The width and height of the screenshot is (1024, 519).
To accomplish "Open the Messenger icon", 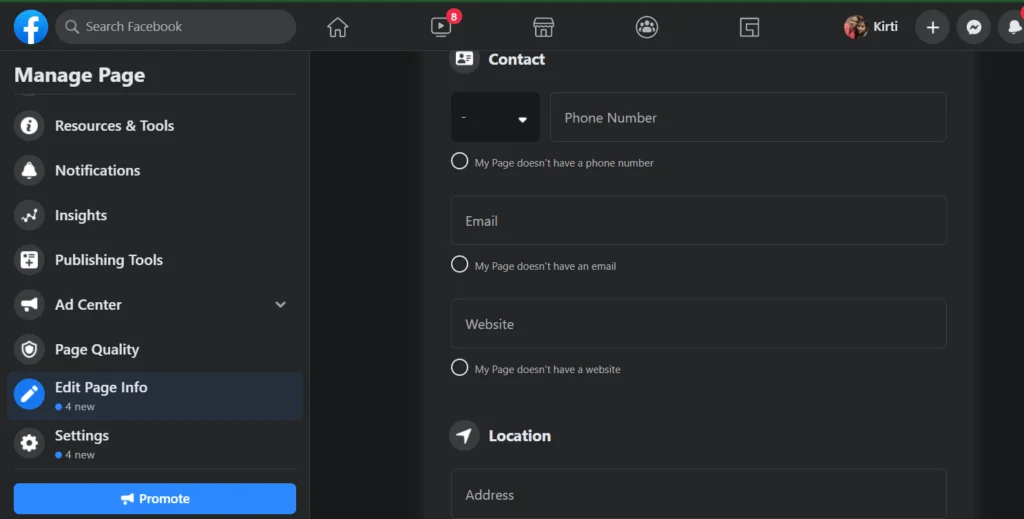I will pyautogui.click(x=973, y=27).
